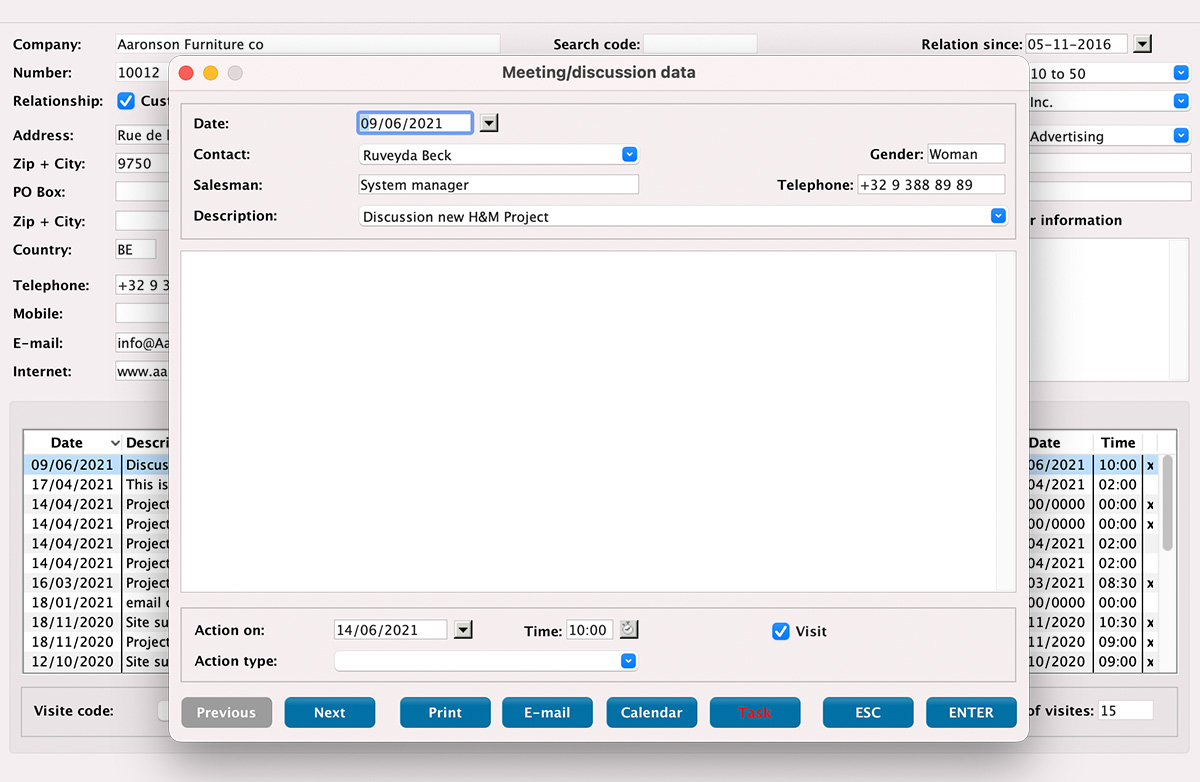
Task: Click in the large notes text area
Action: coord(598,421)
